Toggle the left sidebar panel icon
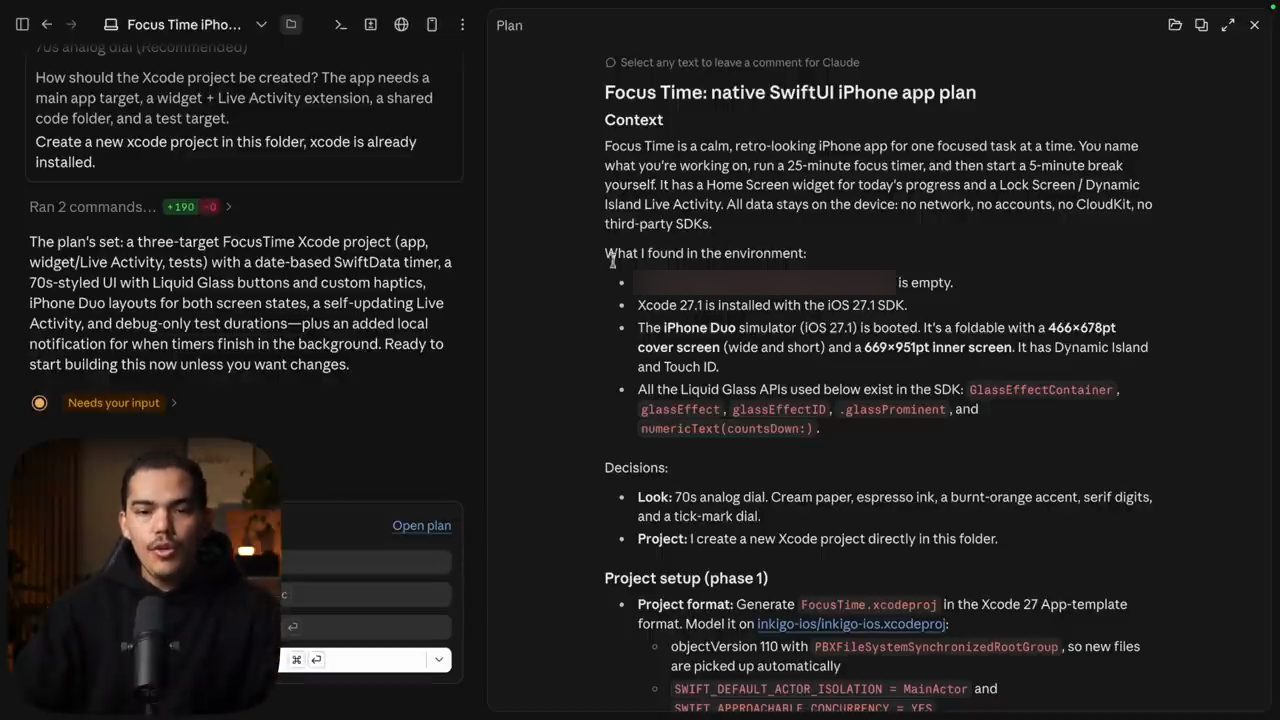Image resolution: width=1280 pixels, height=720 pixels. tap(22, 24)
